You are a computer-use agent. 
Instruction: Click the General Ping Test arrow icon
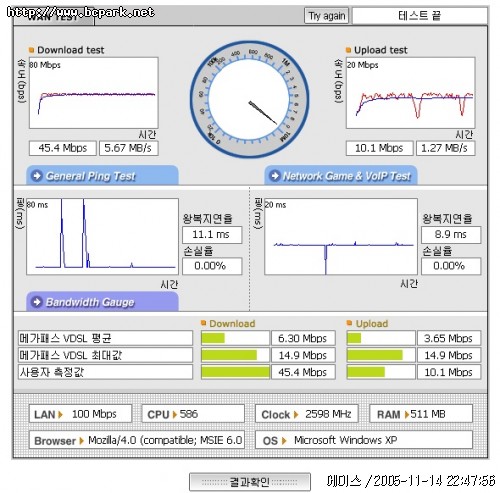(x=37, y=175)
